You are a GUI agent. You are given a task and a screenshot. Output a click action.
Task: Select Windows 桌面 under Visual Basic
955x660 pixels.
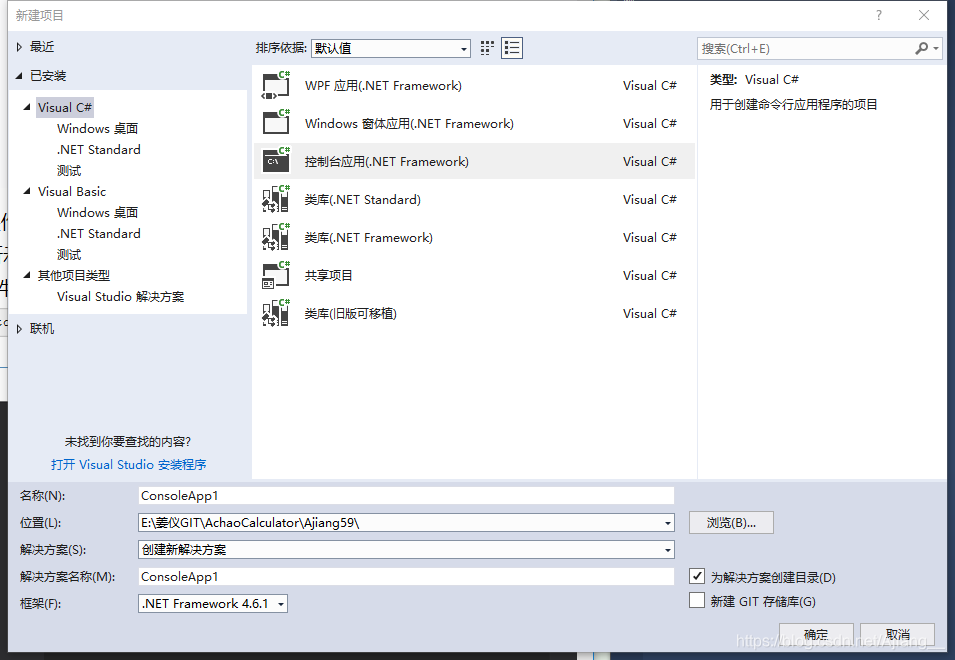pos(97,212)
